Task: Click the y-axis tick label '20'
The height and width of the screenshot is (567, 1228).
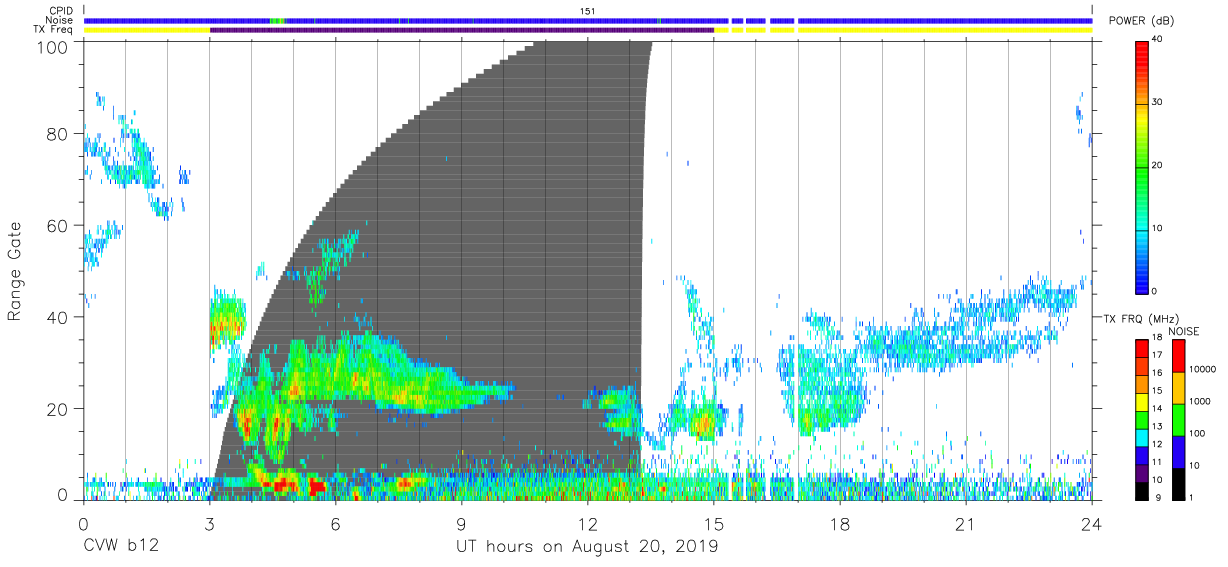Action: 57,408
